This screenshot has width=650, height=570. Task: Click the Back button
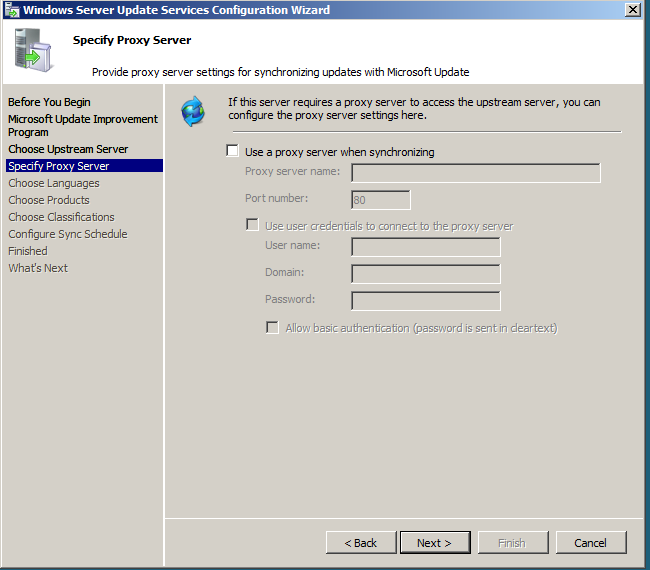click(361, 543)
